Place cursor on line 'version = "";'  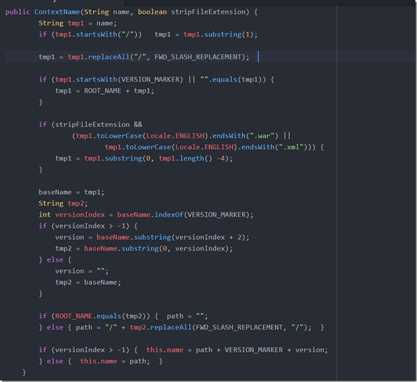pyautogui.click(x=82, y=271)
